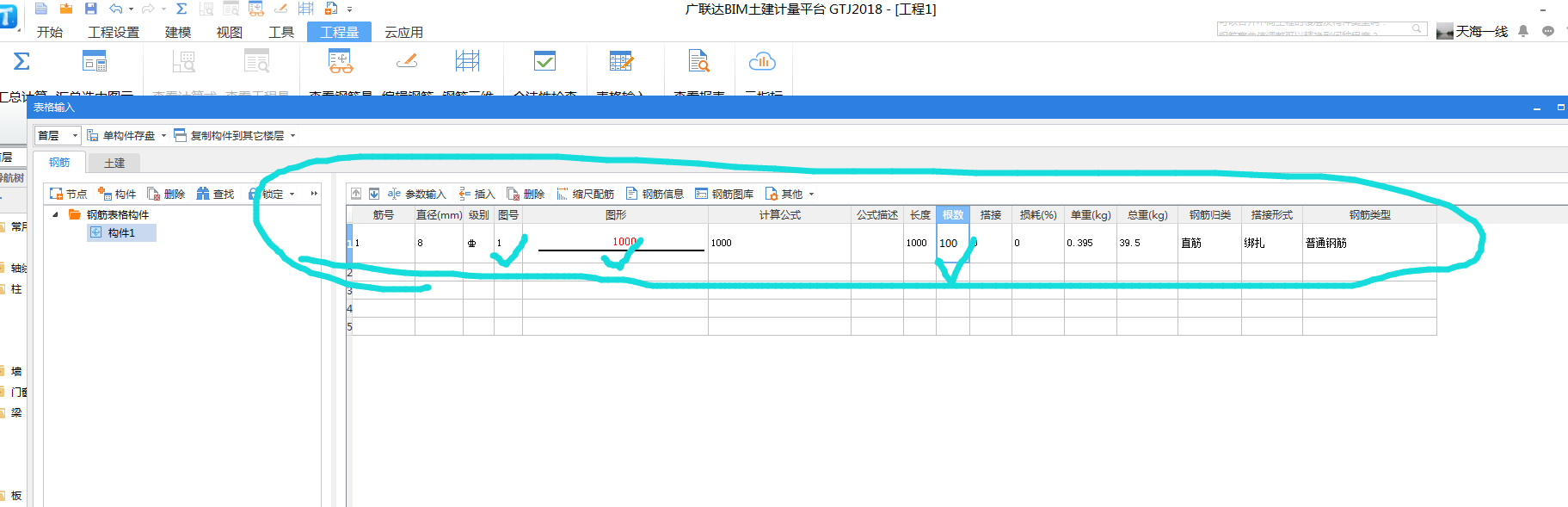Viewport: 1568px width, 507px height.
Task: Click the 根数 cell containing 100
Action: (x=953, y=243)
